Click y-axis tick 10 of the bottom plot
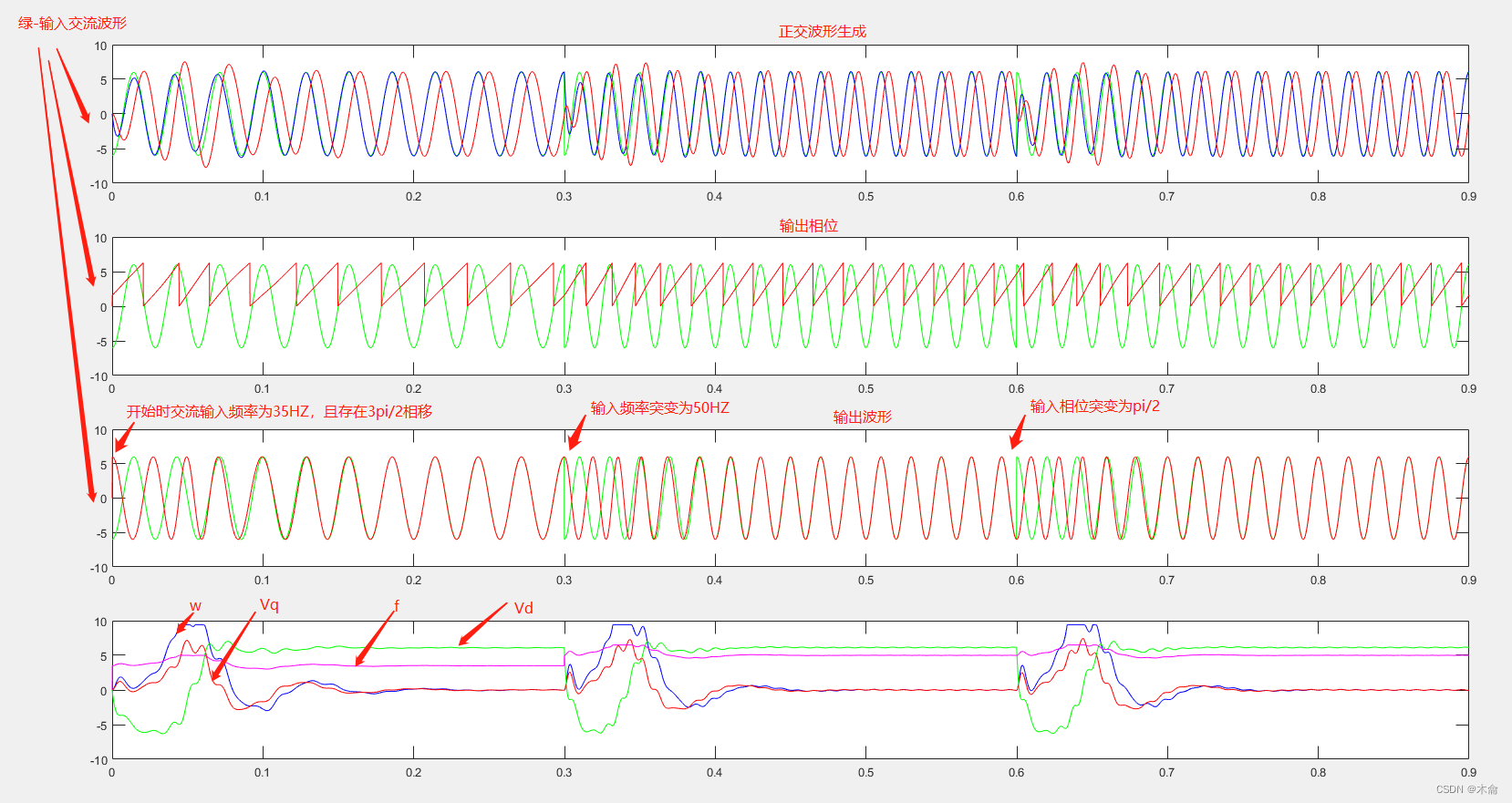 [x=100, y=623]
